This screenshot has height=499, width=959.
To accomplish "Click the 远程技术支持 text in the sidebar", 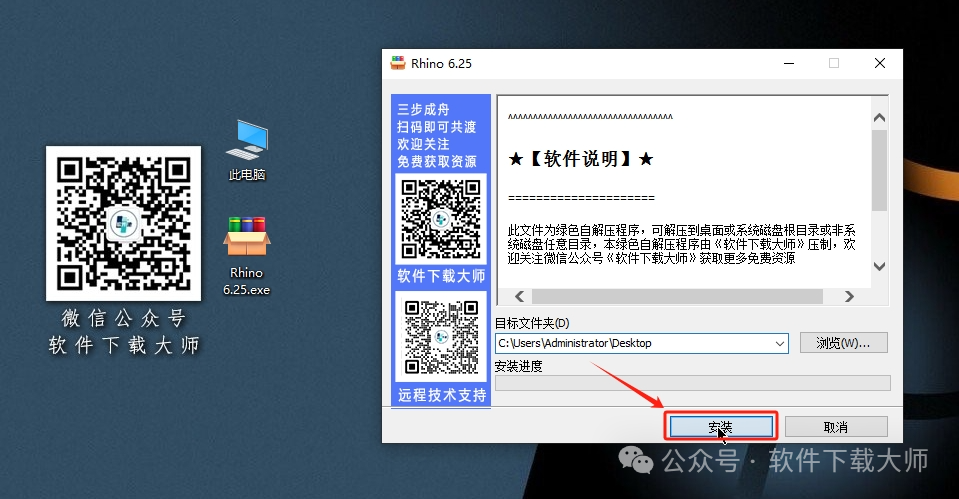I will point(442,395).
